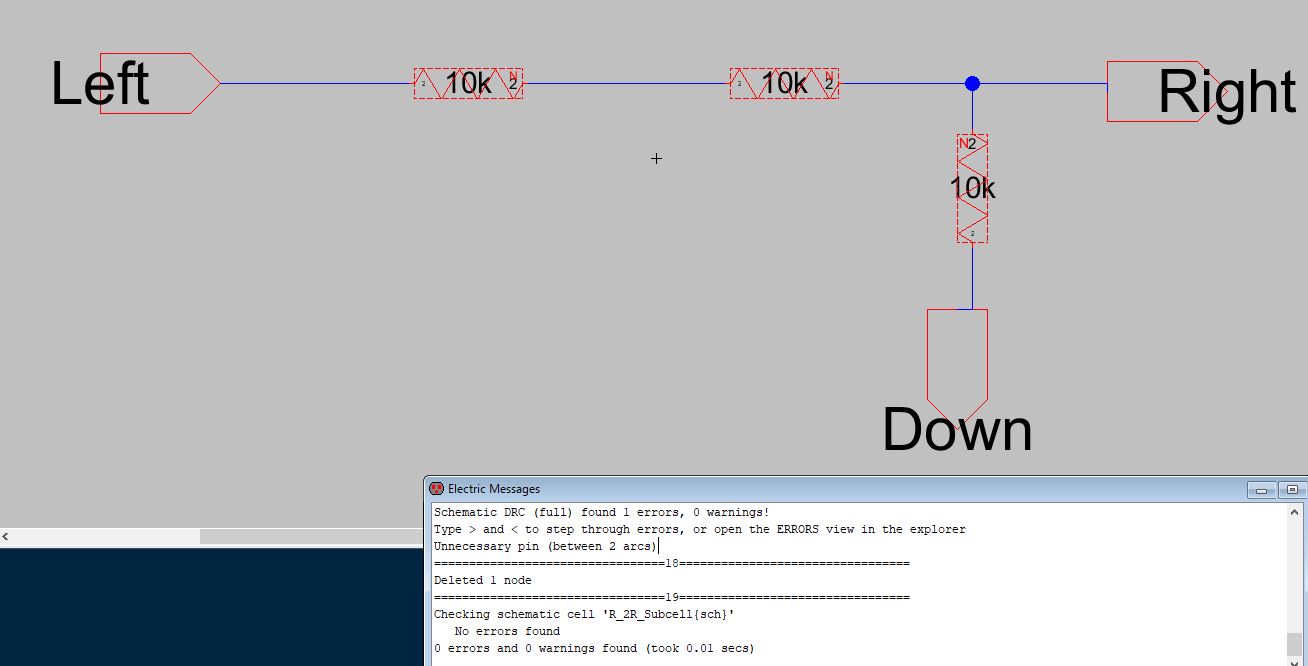The height and width of the screenshot is (666, 1308).
Task: Click the messages scrollbar down arrow
Action: click(1295, 660)
